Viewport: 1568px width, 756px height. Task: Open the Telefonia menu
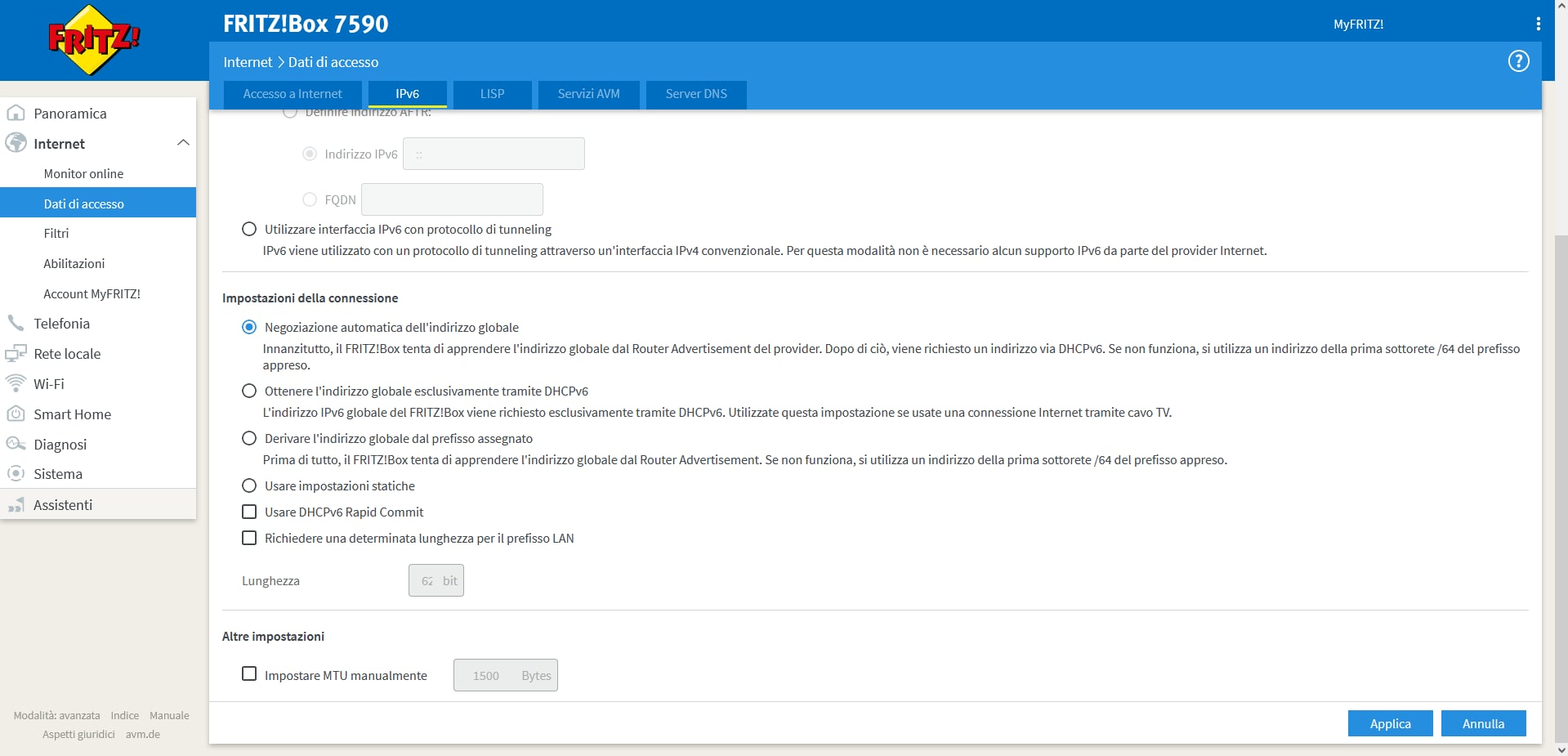click(x=98, y=323)
